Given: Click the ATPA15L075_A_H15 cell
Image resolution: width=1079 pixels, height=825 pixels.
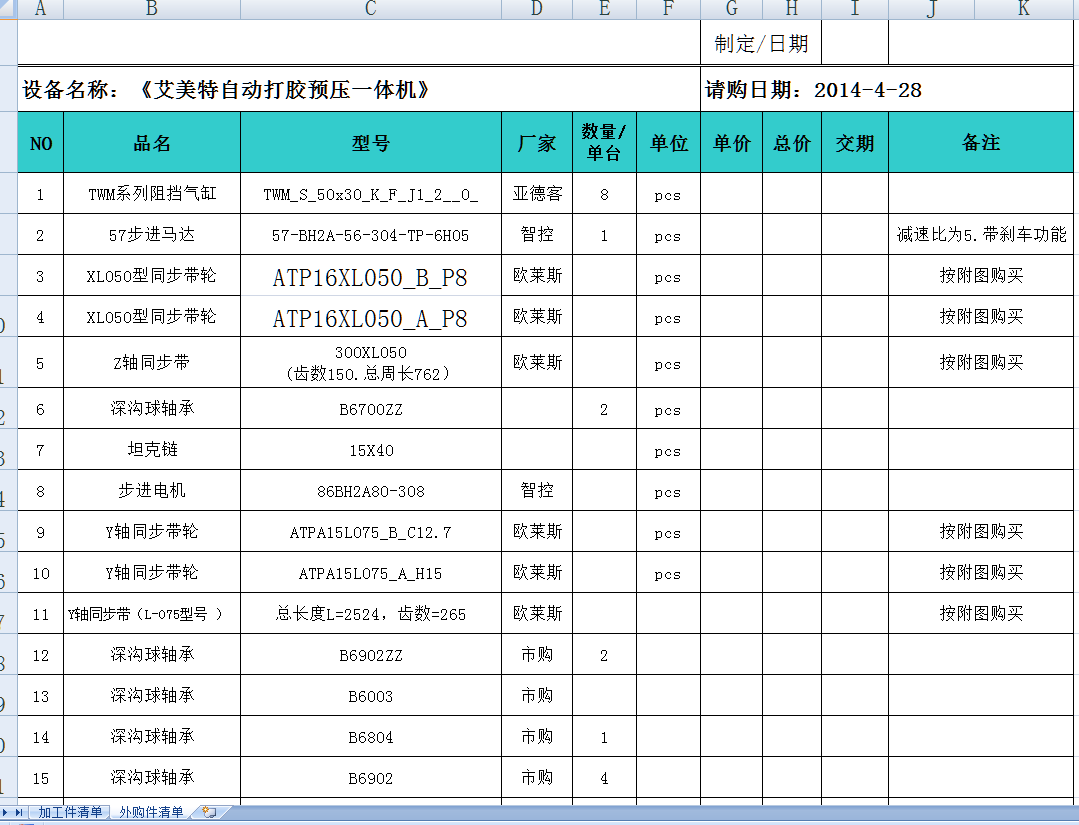Looking at the screenshot, I should coord(371,573).
